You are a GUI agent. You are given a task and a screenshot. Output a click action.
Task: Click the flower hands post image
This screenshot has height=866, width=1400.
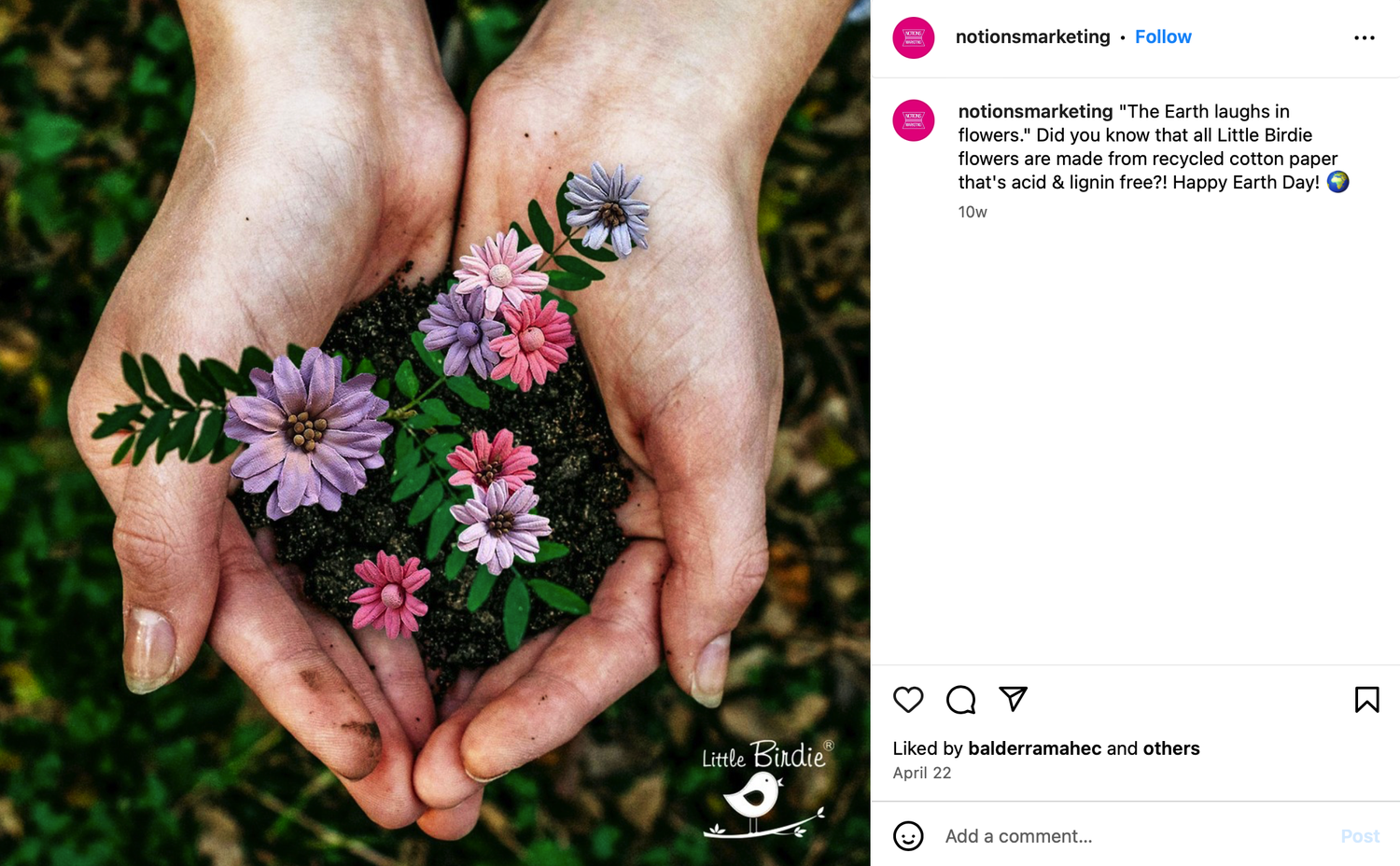(x=435, y=433)
